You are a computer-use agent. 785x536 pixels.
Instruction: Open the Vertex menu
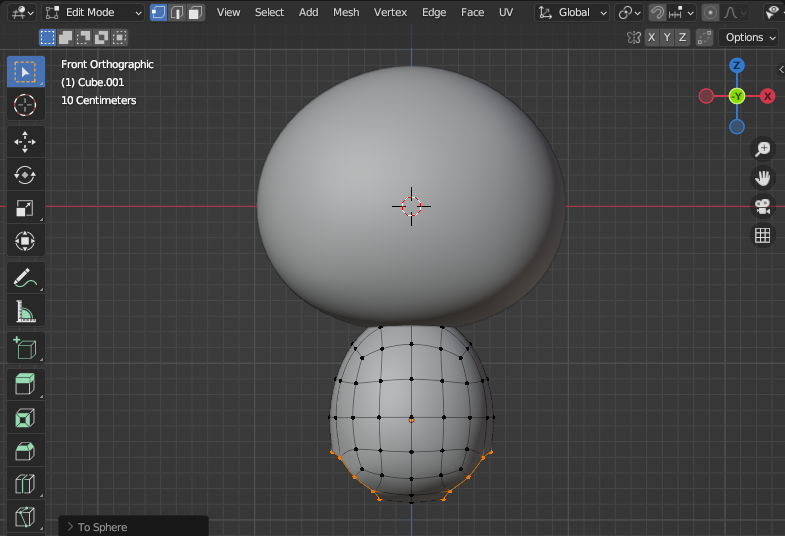click(x=390, y=12)
